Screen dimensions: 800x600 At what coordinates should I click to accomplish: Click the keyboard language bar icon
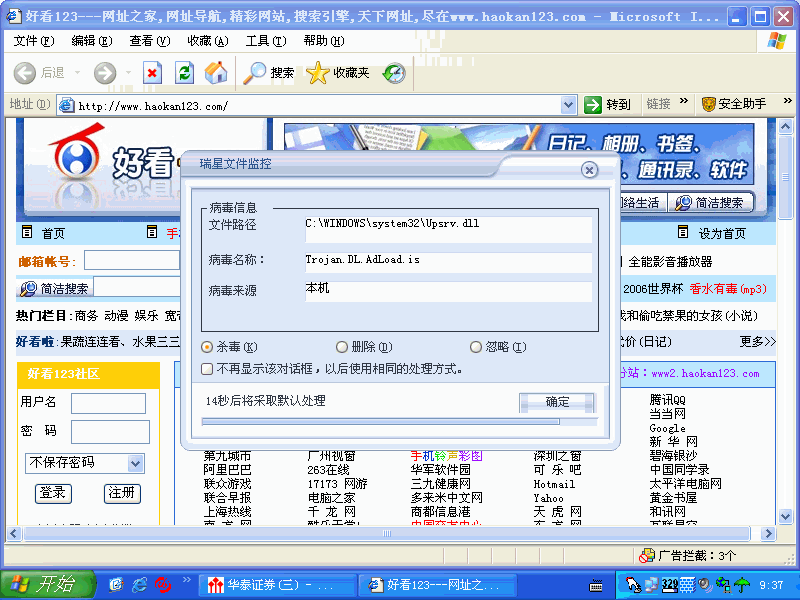(x=595, y=586)
